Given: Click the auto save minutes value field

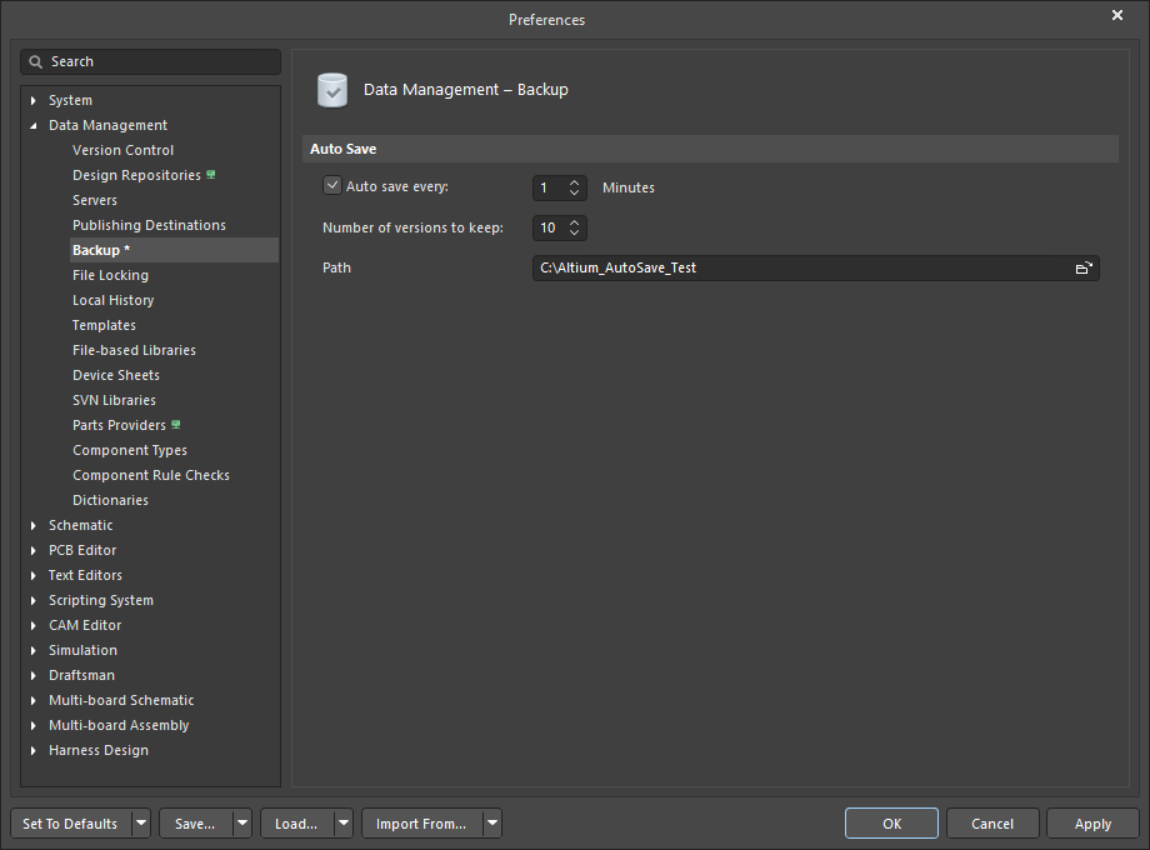Looking at the screenshot, I should tap(550, 188).
